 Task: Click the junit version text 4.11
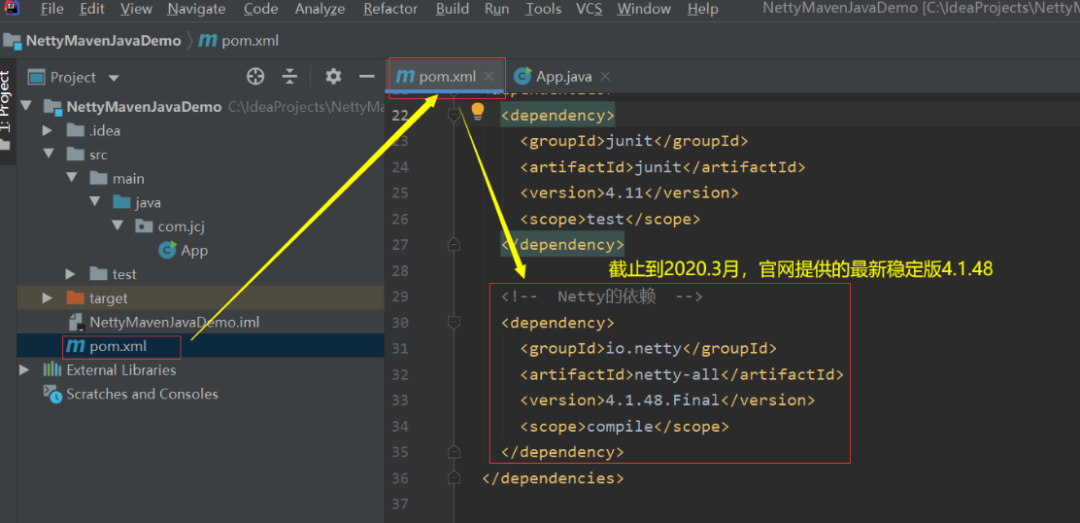624,193
